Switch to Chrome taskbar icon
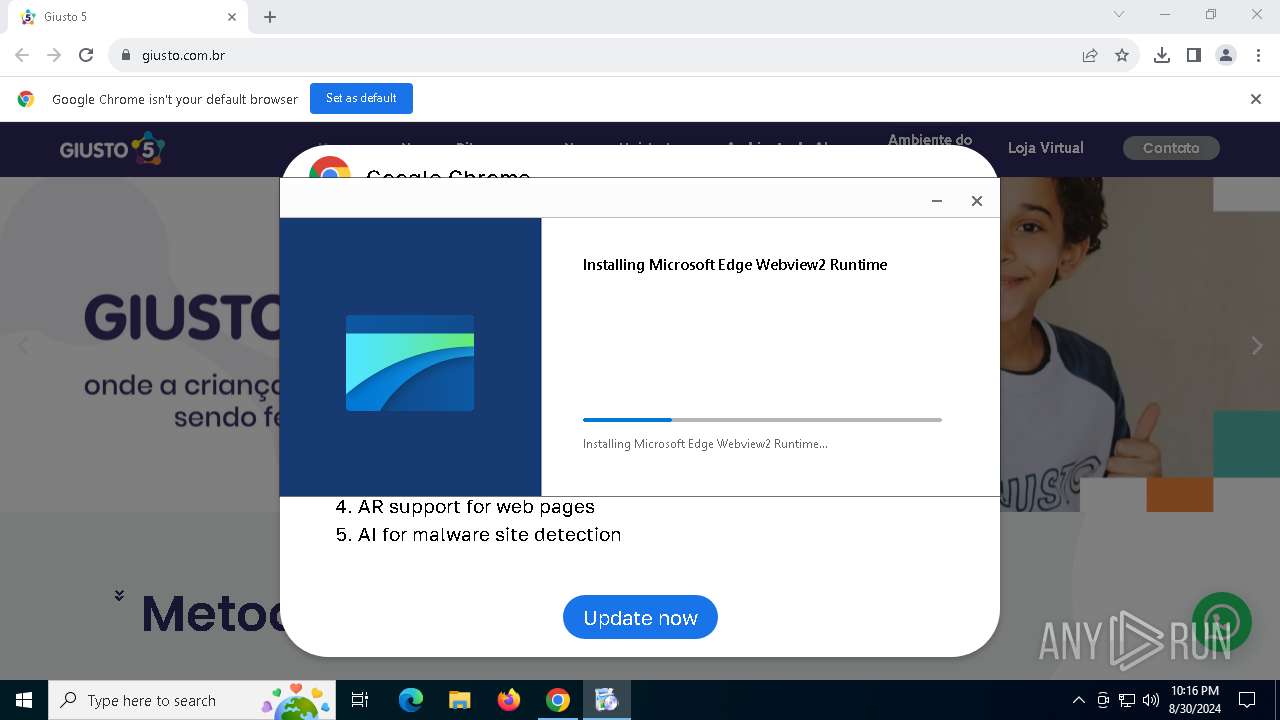 [x=558, y=700]
